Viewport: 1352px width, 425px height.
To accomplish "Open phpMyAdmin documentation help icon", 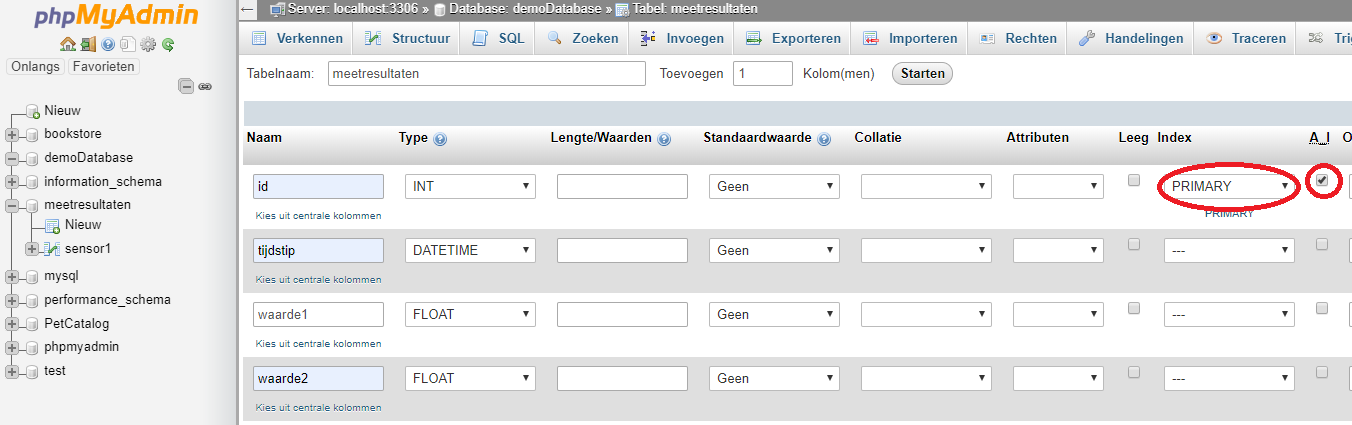I will tap(108, 44).
